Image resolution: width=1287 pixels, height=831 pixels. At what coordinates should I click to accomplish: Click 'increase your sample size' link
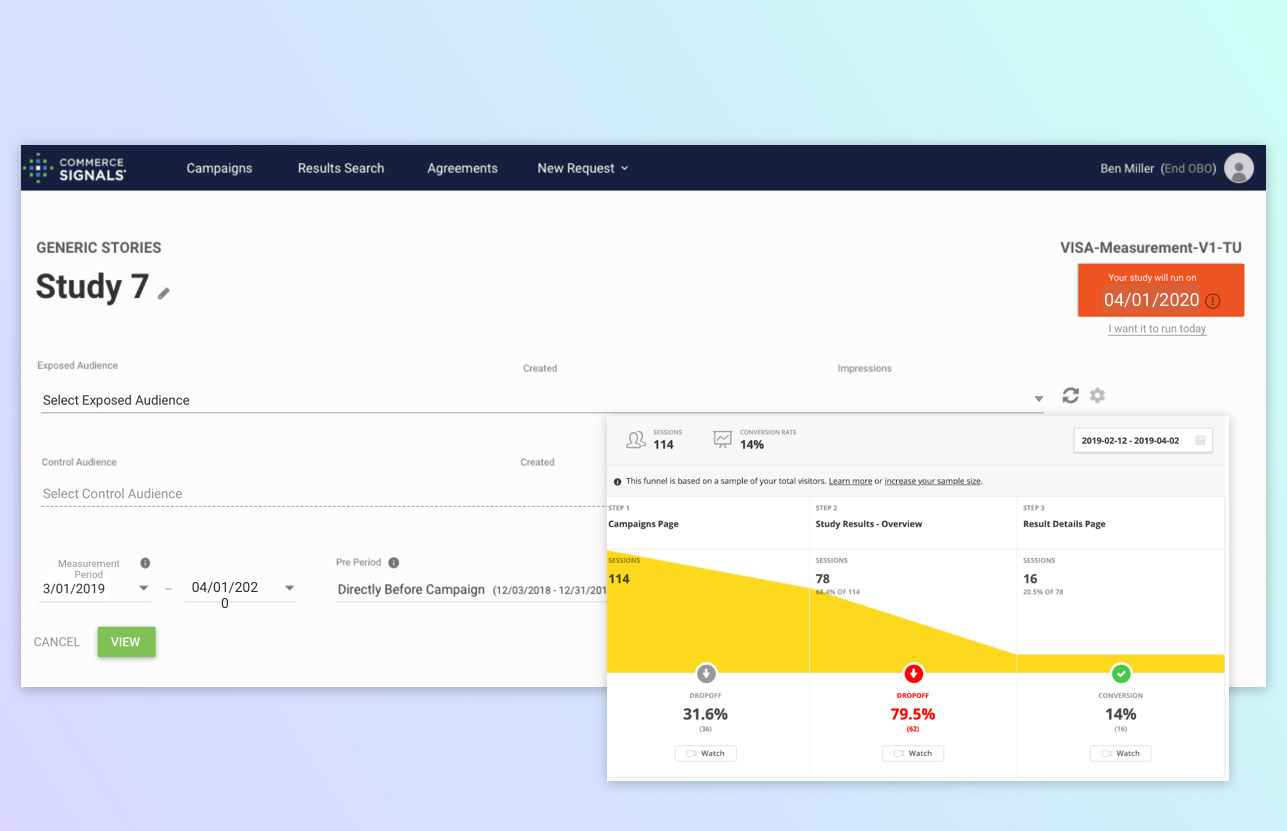(x=932, y=481)
